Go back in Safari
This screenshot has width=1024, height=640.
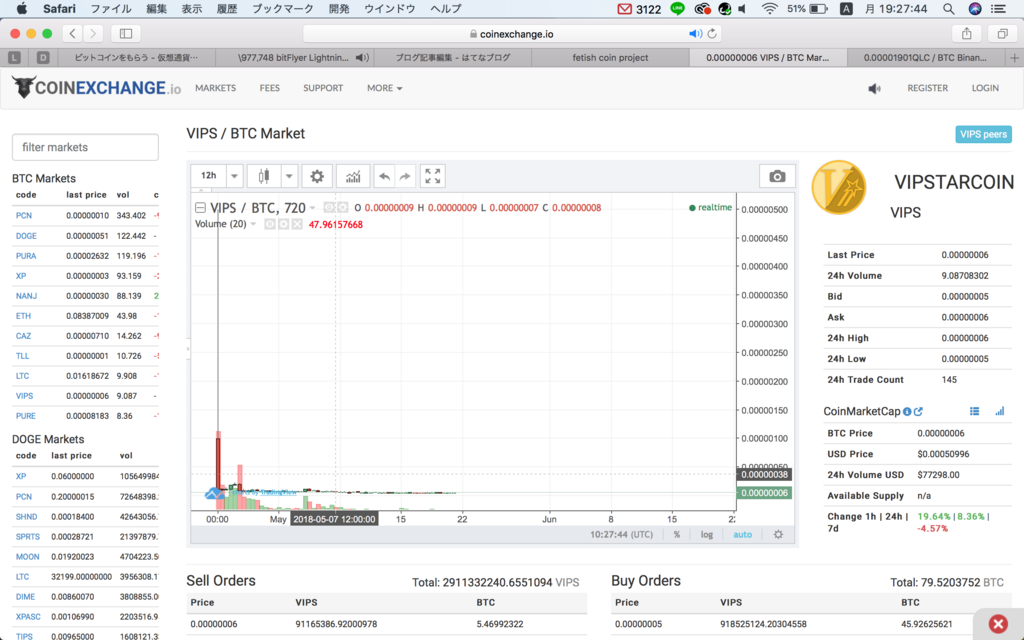click(x=72, y=33)
